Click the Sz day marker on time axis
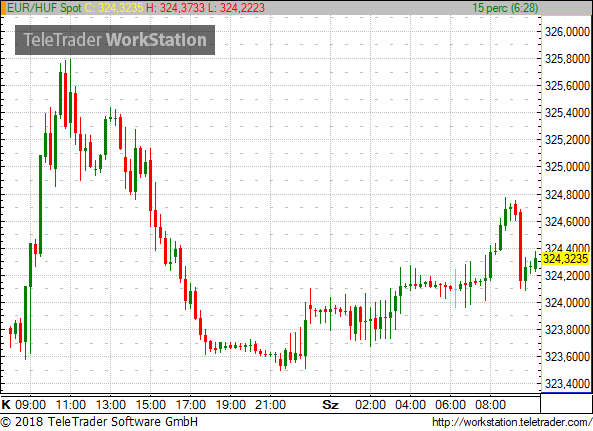This screenshot has height=431, width=593. [x=330, y=405]
